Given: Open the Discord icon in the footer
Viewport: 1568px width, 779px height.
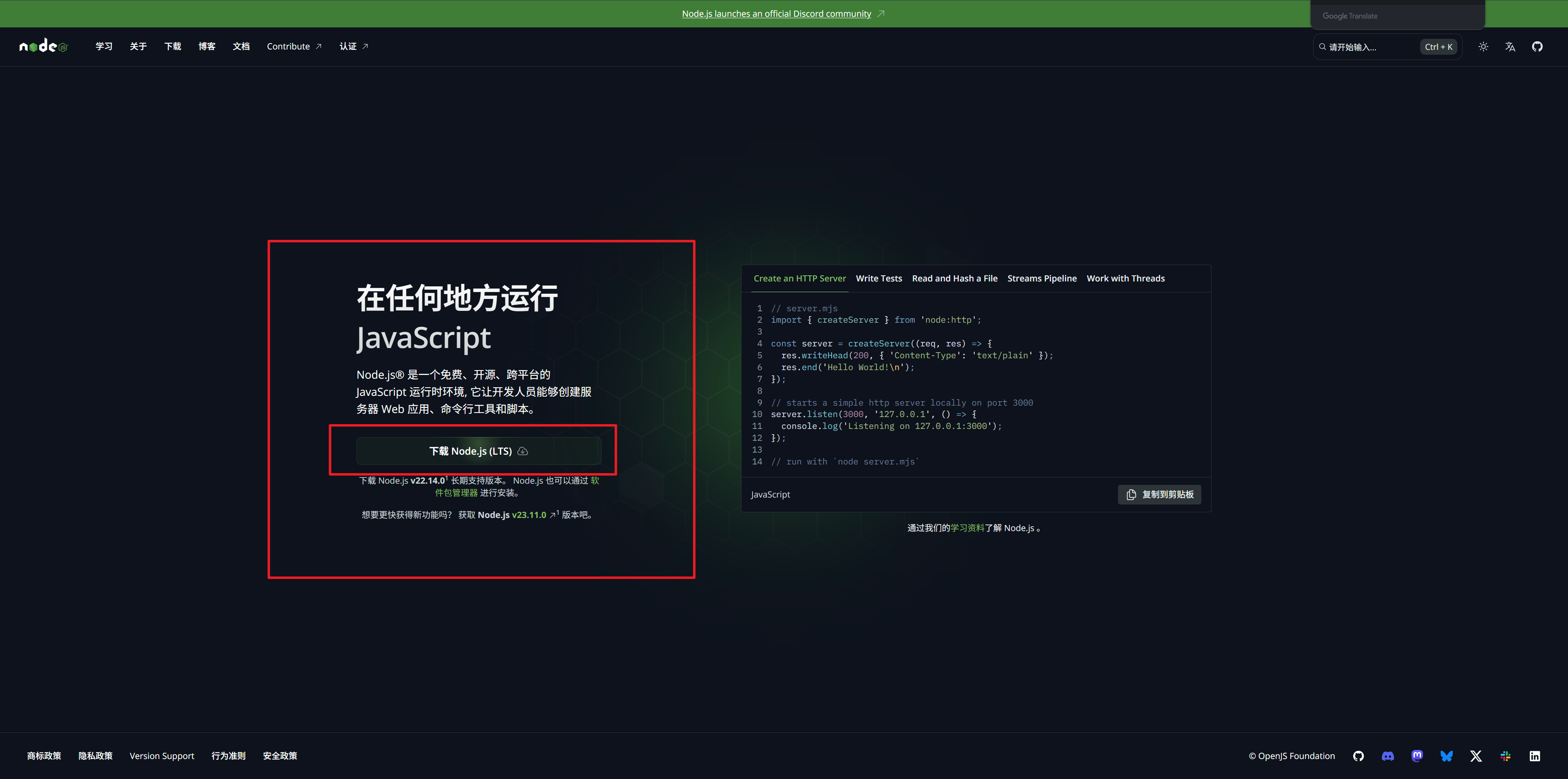Looking at the screenshot, I should (1387, 756).
